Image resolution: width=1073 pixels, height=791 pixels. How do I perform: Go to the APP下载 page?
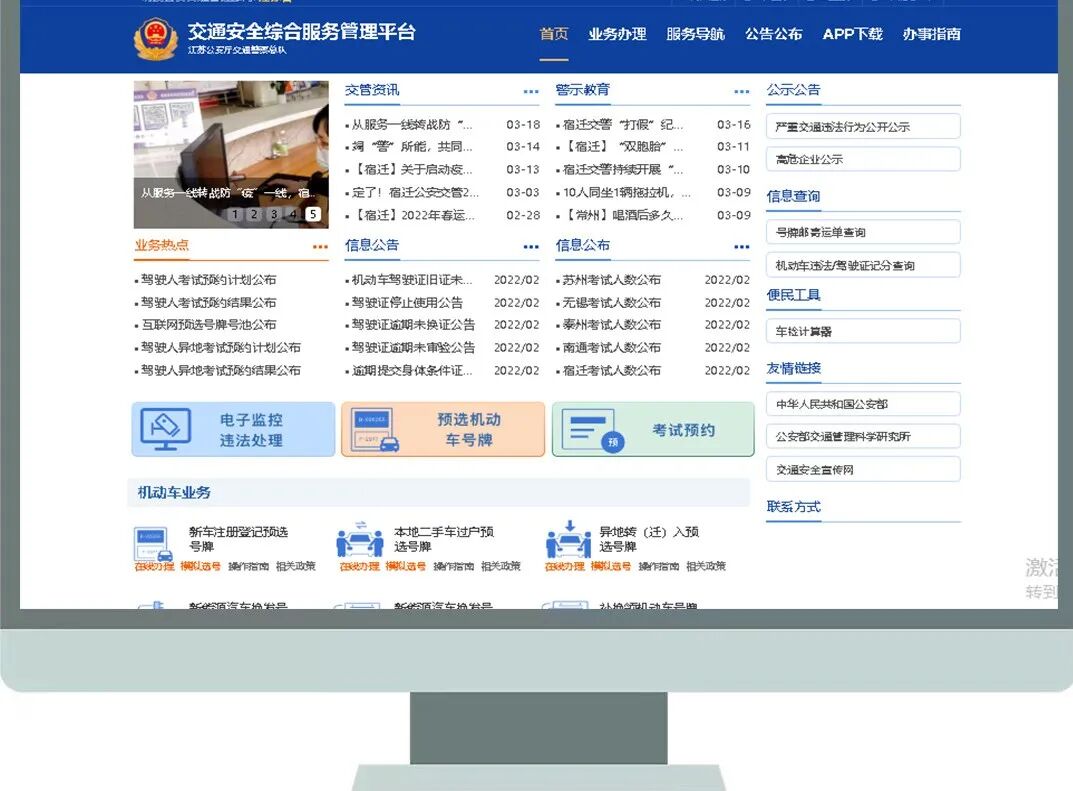tap(851, 34)
